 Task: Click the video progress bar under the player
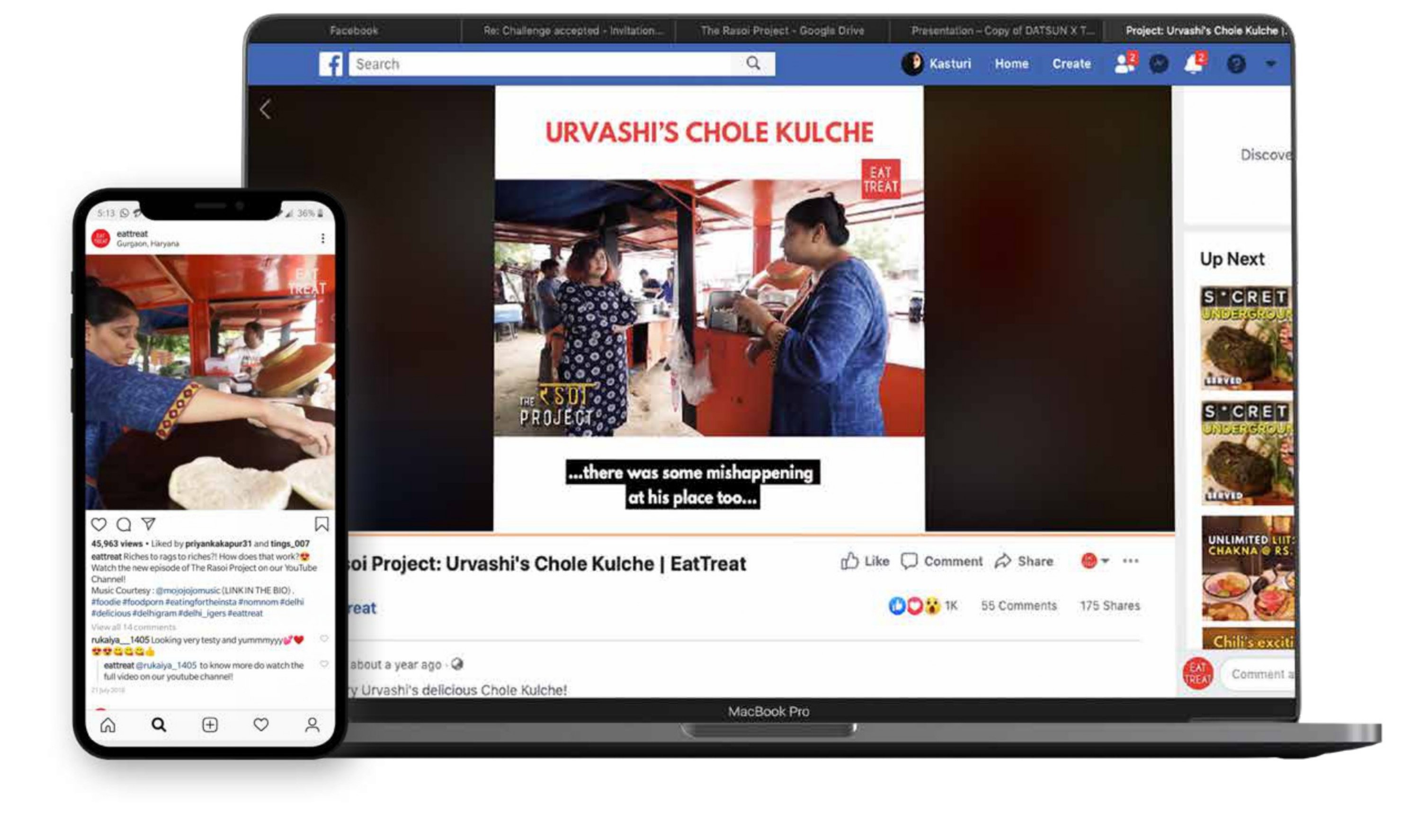[x=761, y=534]
